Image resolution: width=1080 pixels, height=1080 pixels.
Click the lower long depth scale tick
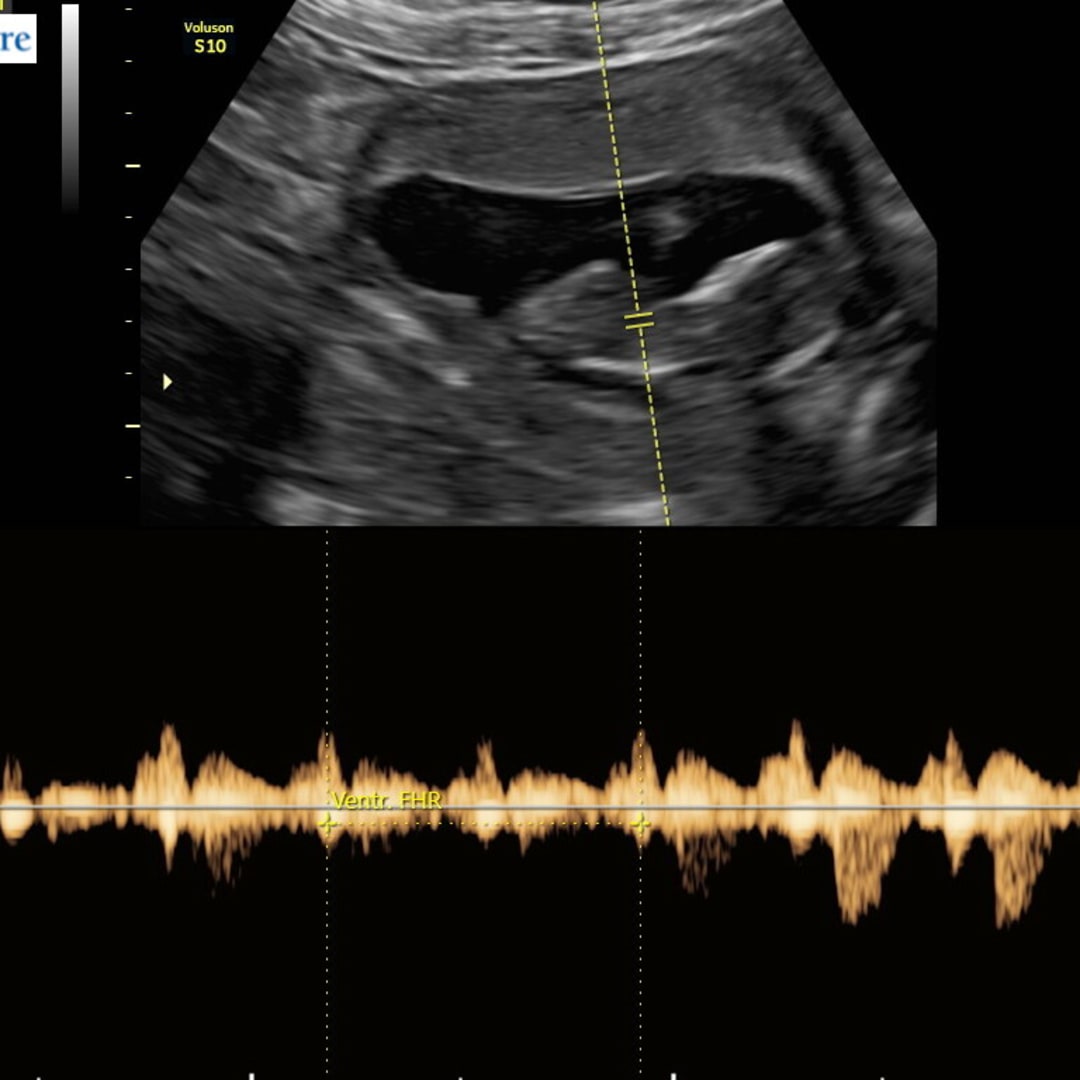point(132,426)
